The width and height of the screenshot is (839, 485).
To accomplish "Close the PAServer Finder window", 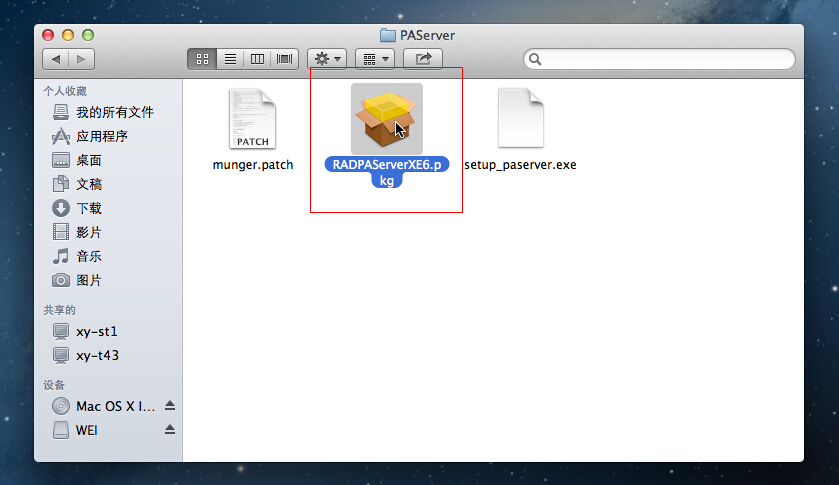I will (48, 35).
